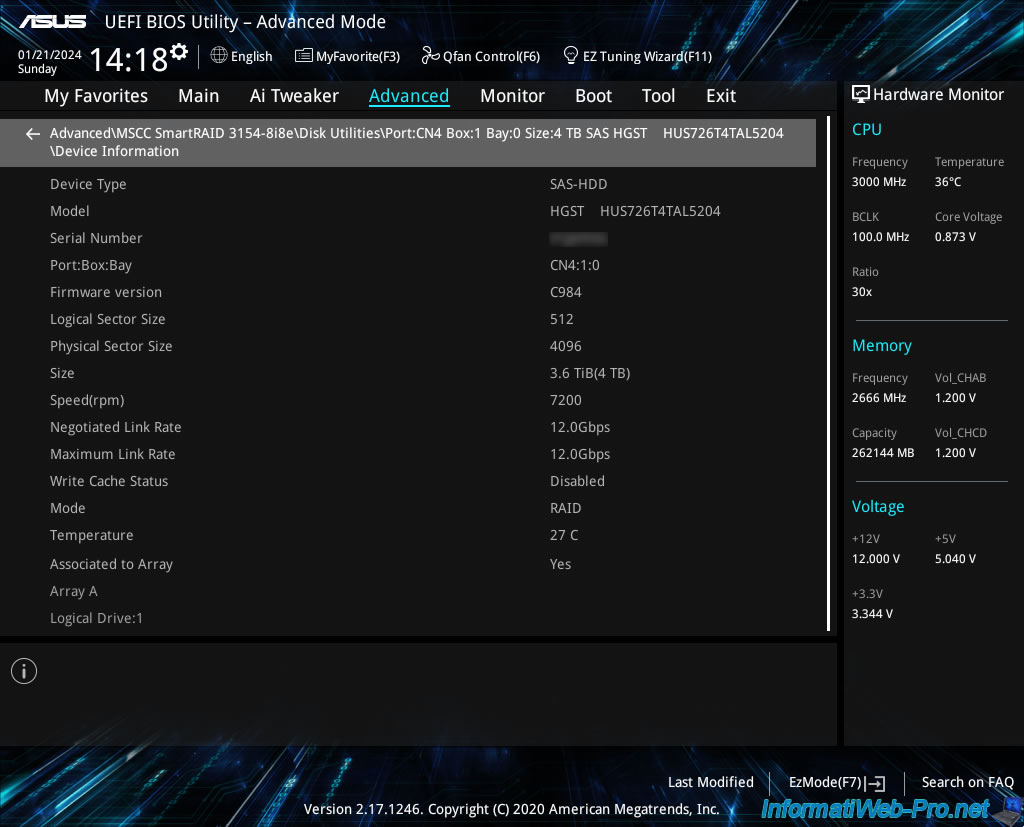Viewport: 1024px width, 827px height.
Task: Click the Hardware Monitor screen icon
Action: click(x=861, y=95)
